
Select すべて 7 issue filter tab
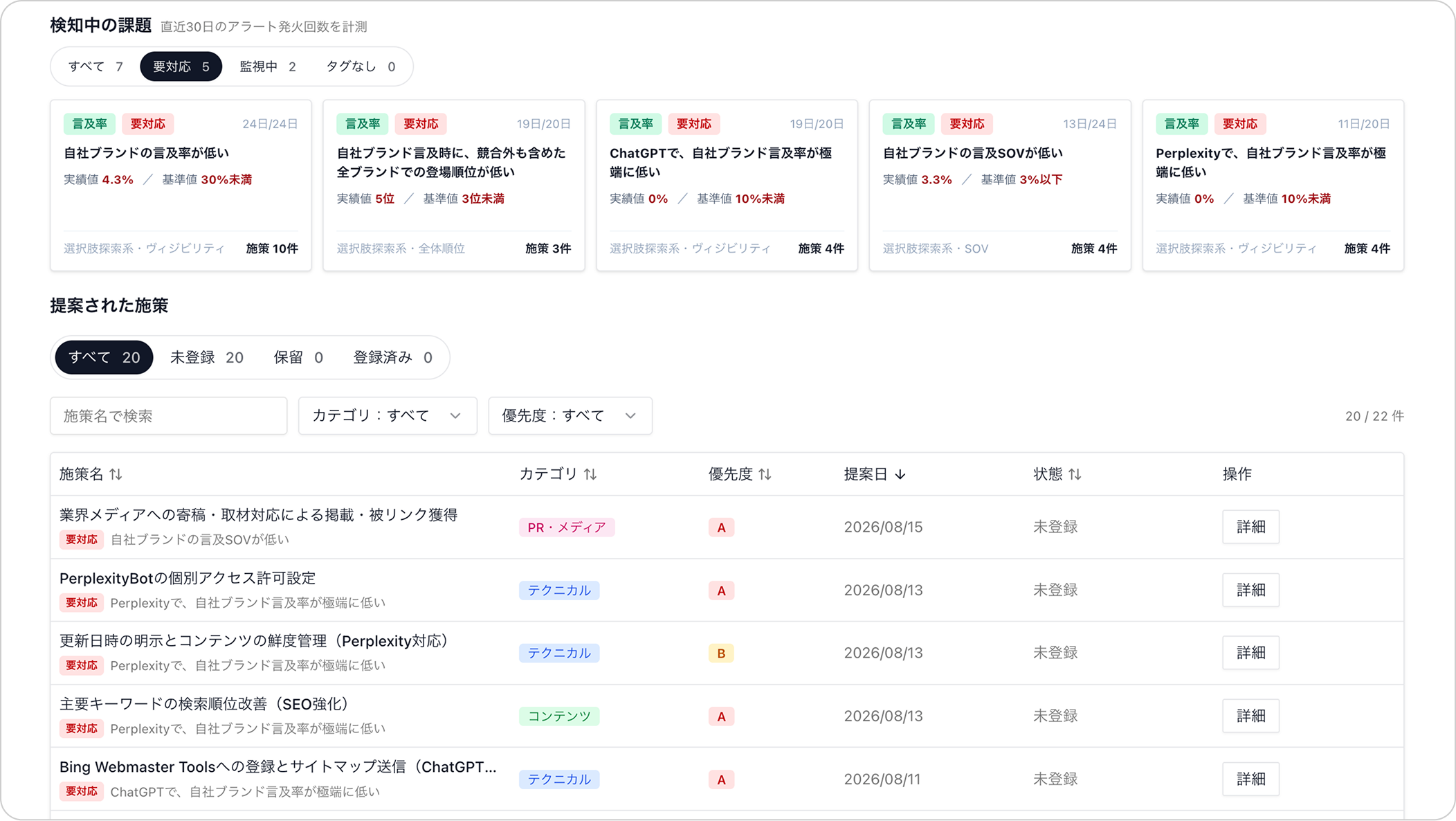[x=96, y=66]
